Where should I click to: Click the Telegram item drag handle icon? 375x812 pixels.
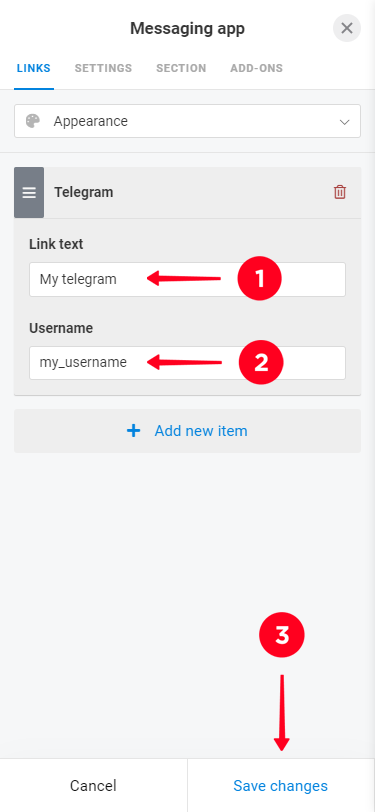pos(29,192)
